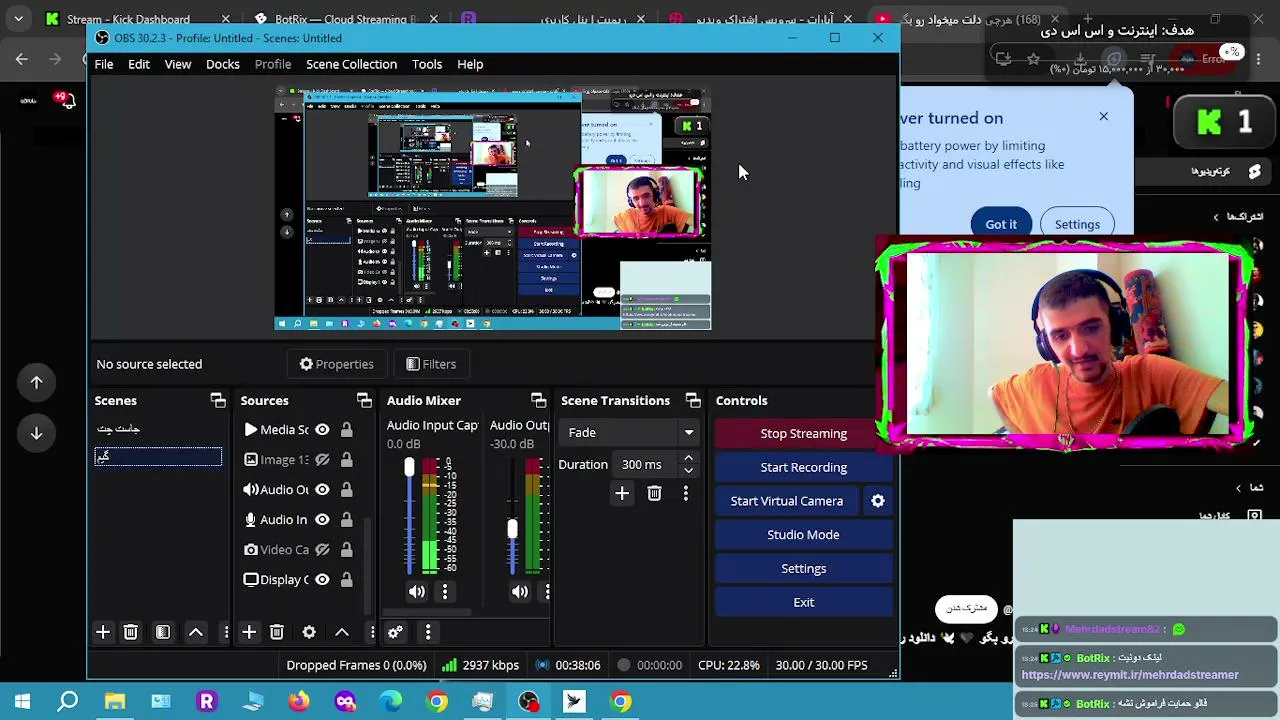The width and height of the screenshot is (1280, 720).
Task: Open reymit.ir link in chat
Action: (1130, 675)
